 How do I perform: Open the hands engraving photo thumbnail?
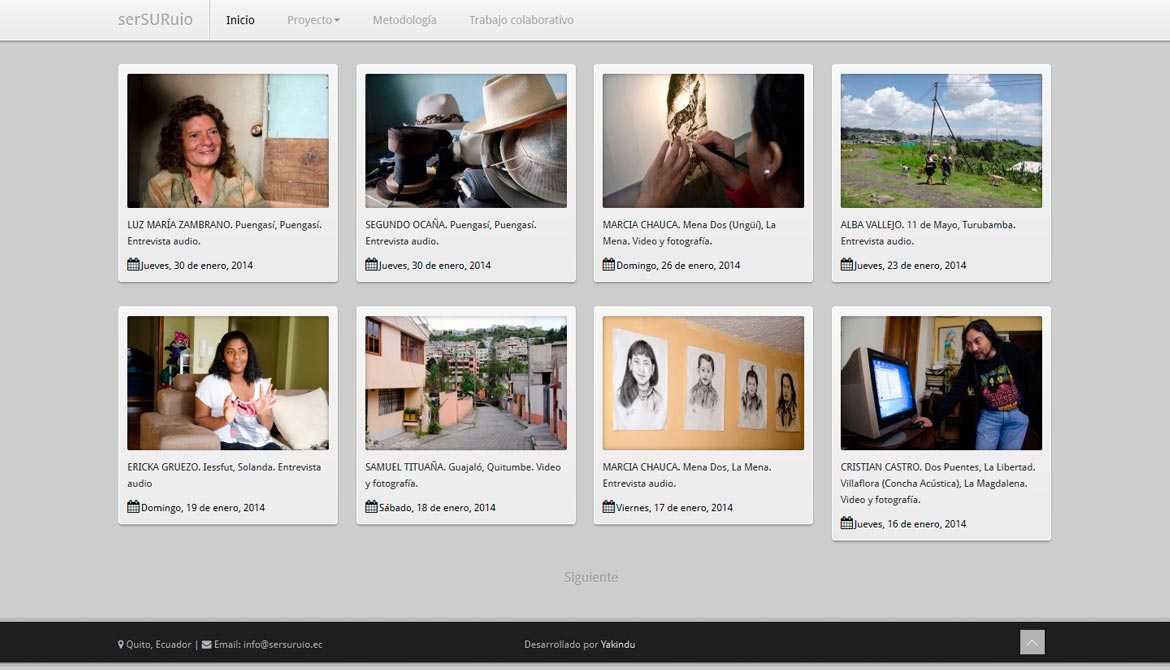(x=703, y=140)
